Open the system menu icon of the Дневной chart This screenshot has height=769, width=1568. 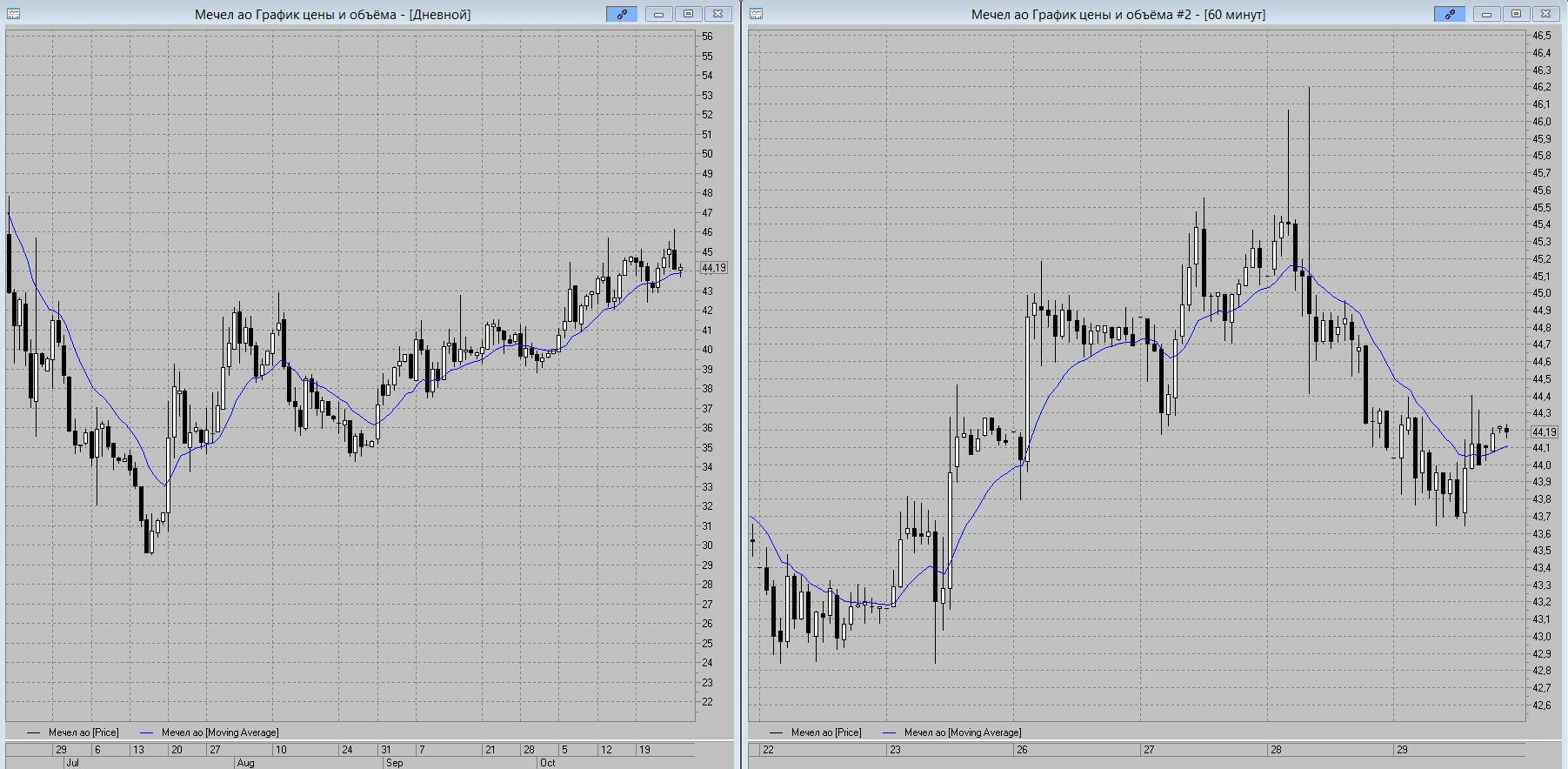[x=13, y=14]
